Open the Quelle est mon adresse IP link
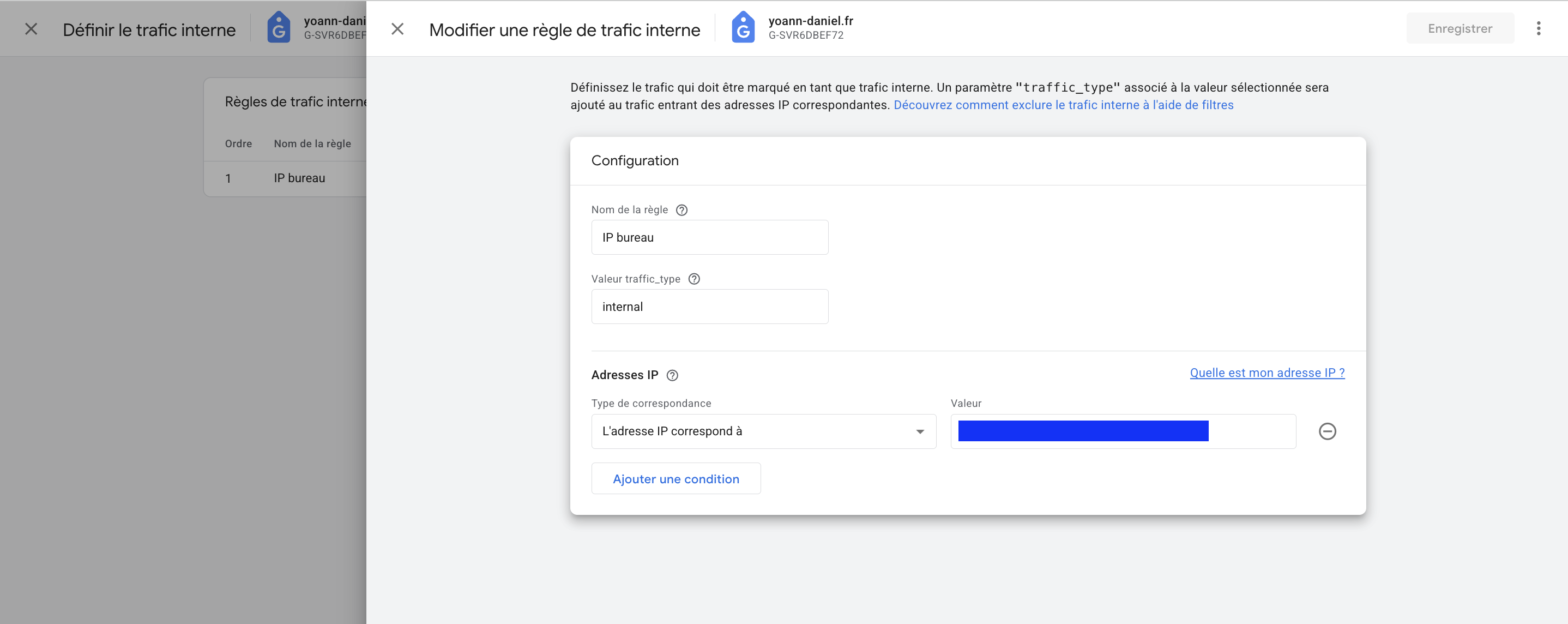 (x=1267, y=373)
